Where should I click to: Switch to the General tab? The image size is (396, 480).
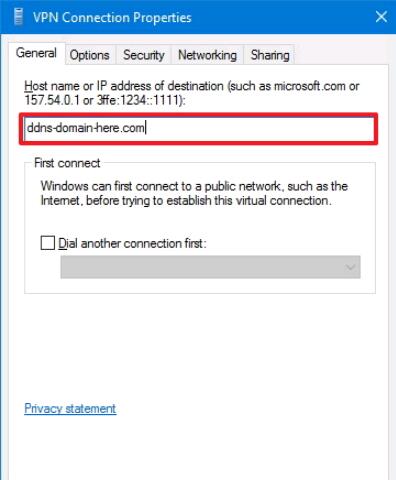36,53
